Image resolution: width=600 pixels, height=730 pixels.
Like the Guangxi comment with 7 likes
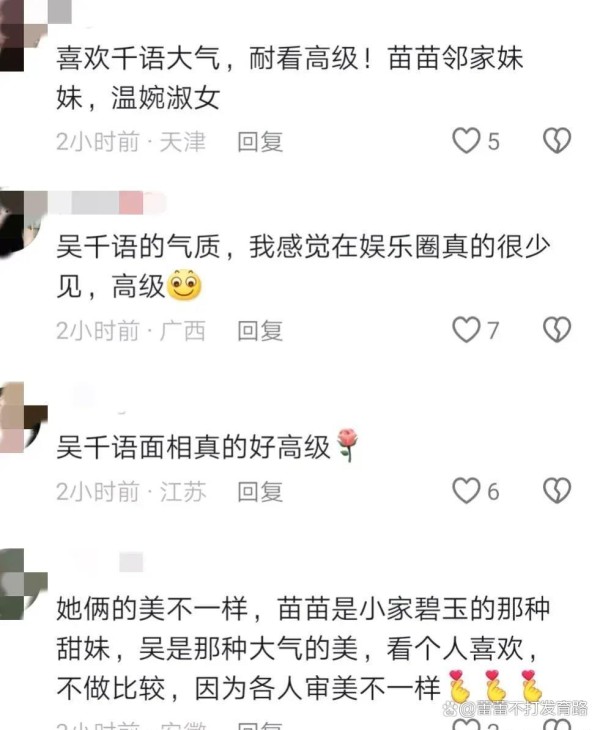point(466,330)
